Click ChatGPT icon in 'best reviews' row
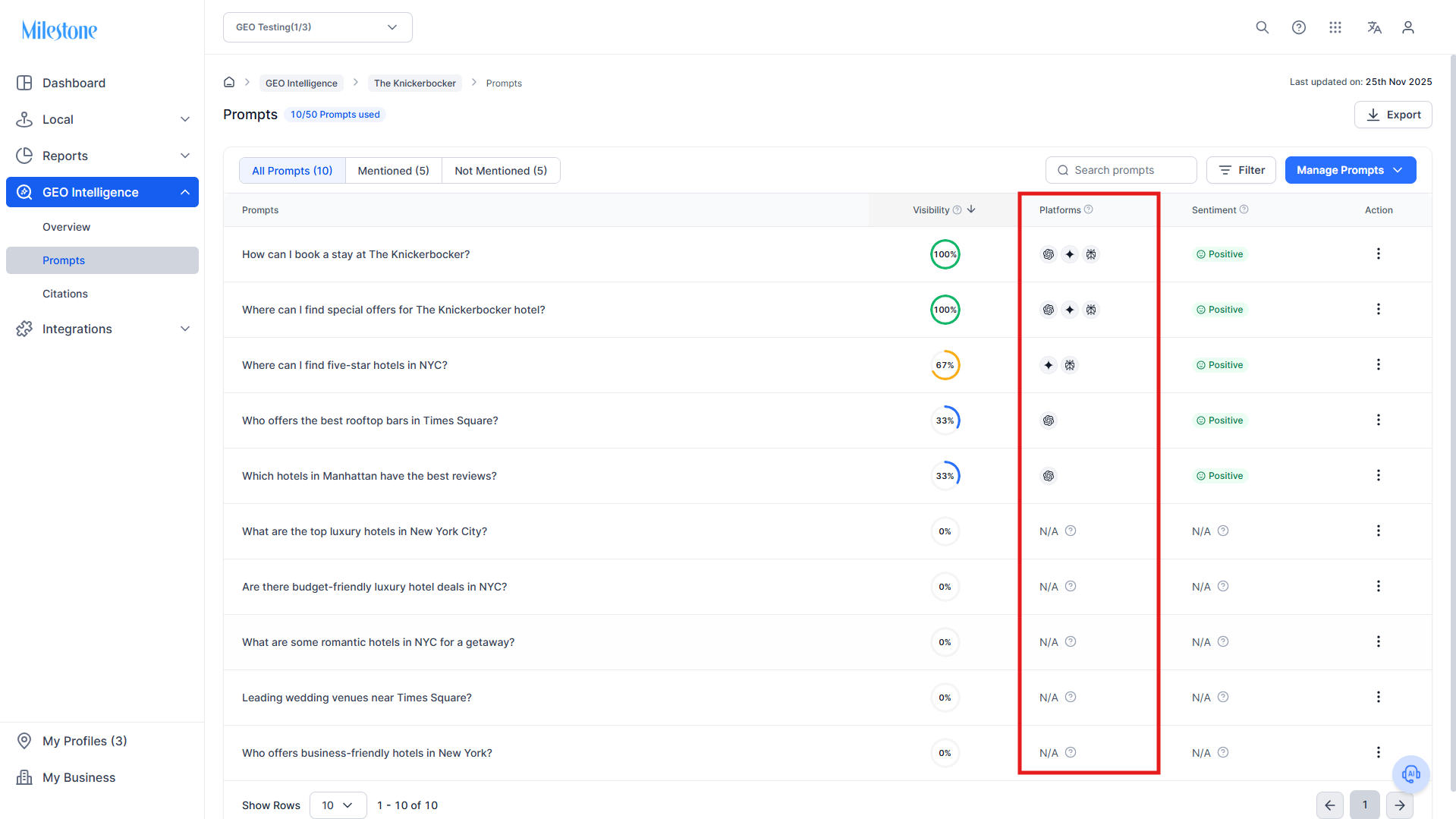Viewport: 1456px width, 819px height. [1049, 476]
